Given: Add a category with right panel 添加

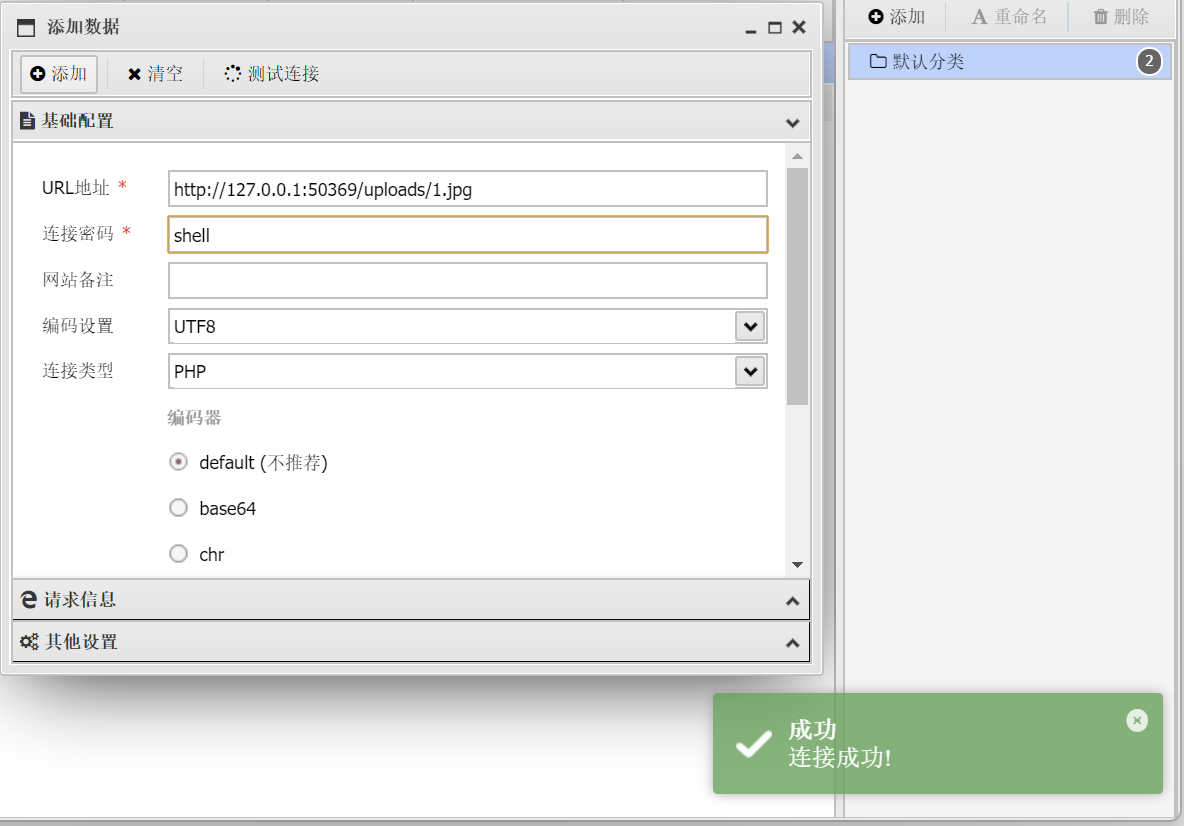Looking at the screenshot, I should click(x=896, y=17).
